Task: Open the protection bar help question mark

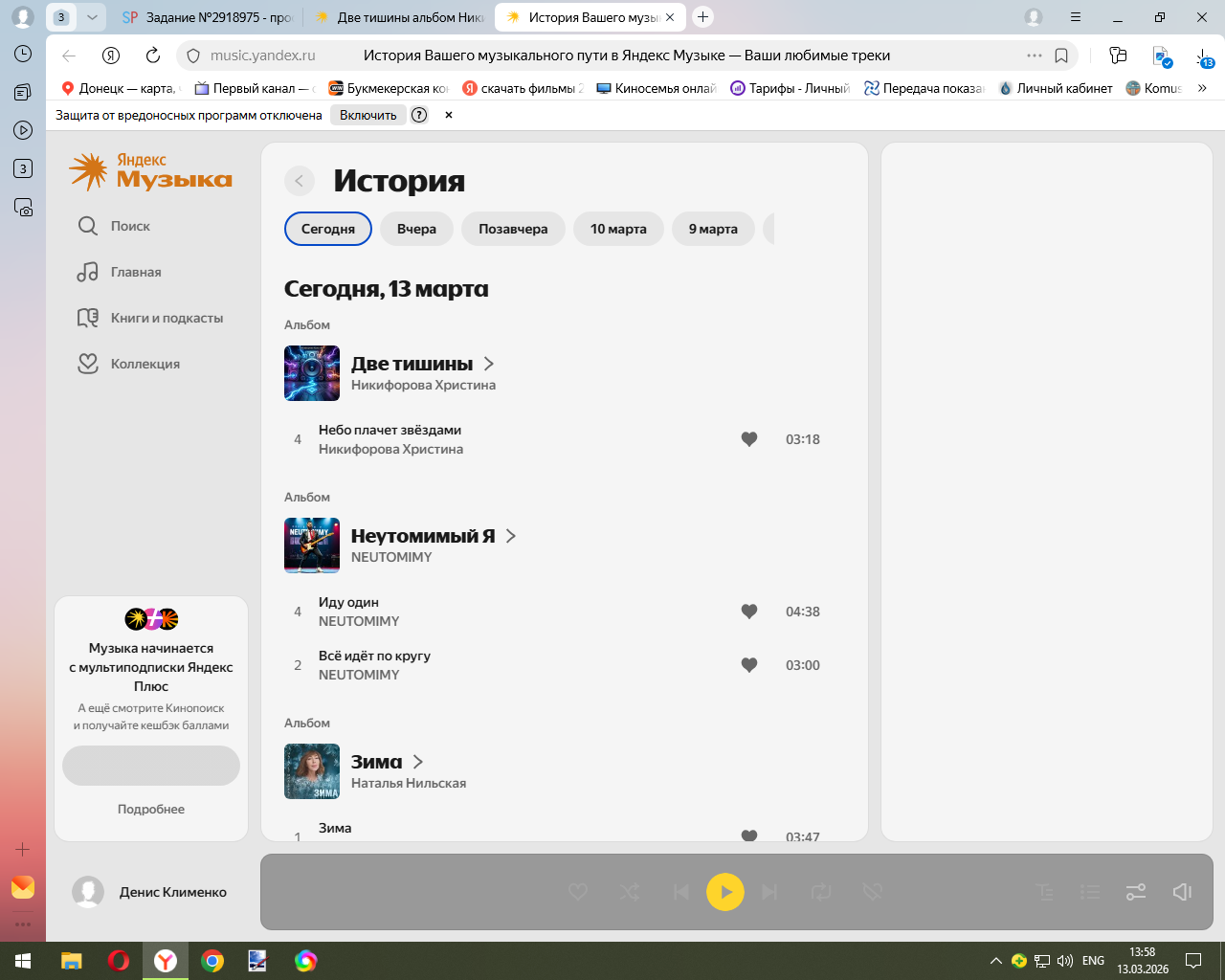Action: click(x=419, y=115)
